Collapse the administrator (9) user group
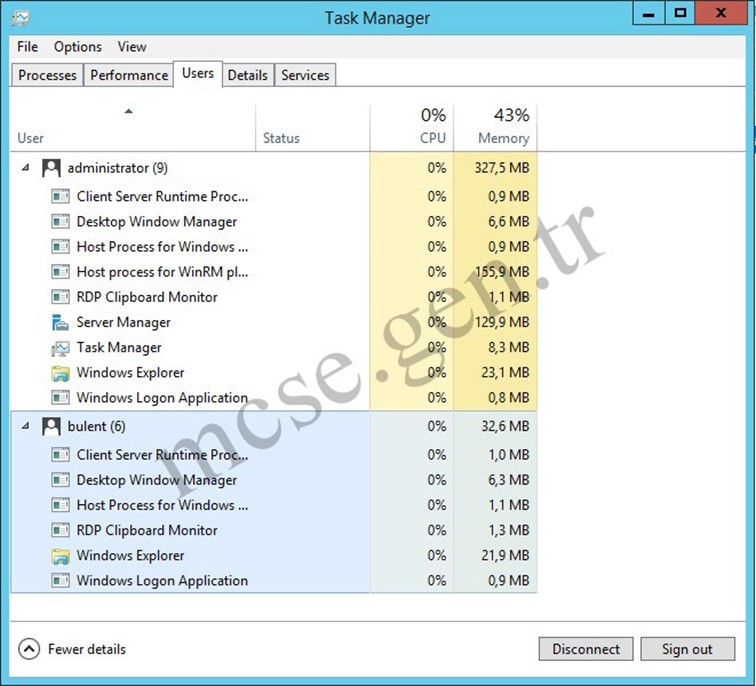Screen dimensions: 756x686 coord(26,168)
